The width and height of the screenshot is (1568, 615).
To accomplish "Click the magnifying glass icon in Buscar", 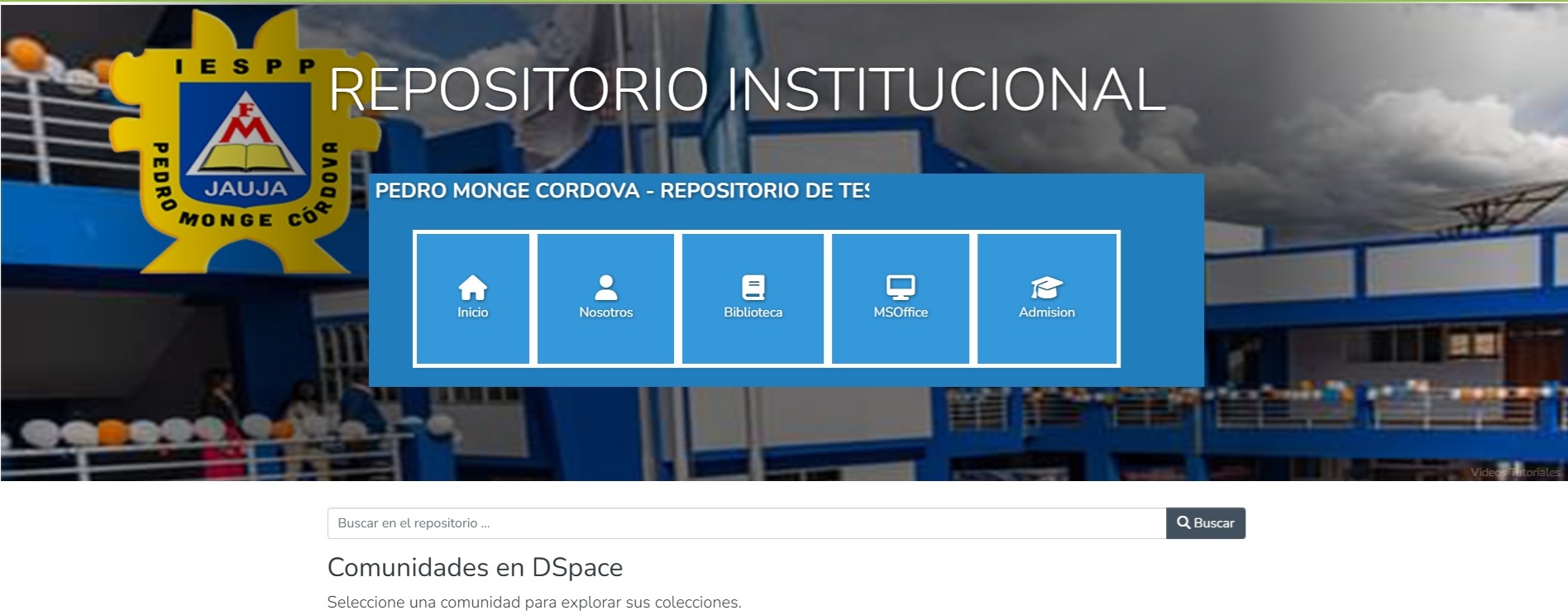I will coord(1183,522).
